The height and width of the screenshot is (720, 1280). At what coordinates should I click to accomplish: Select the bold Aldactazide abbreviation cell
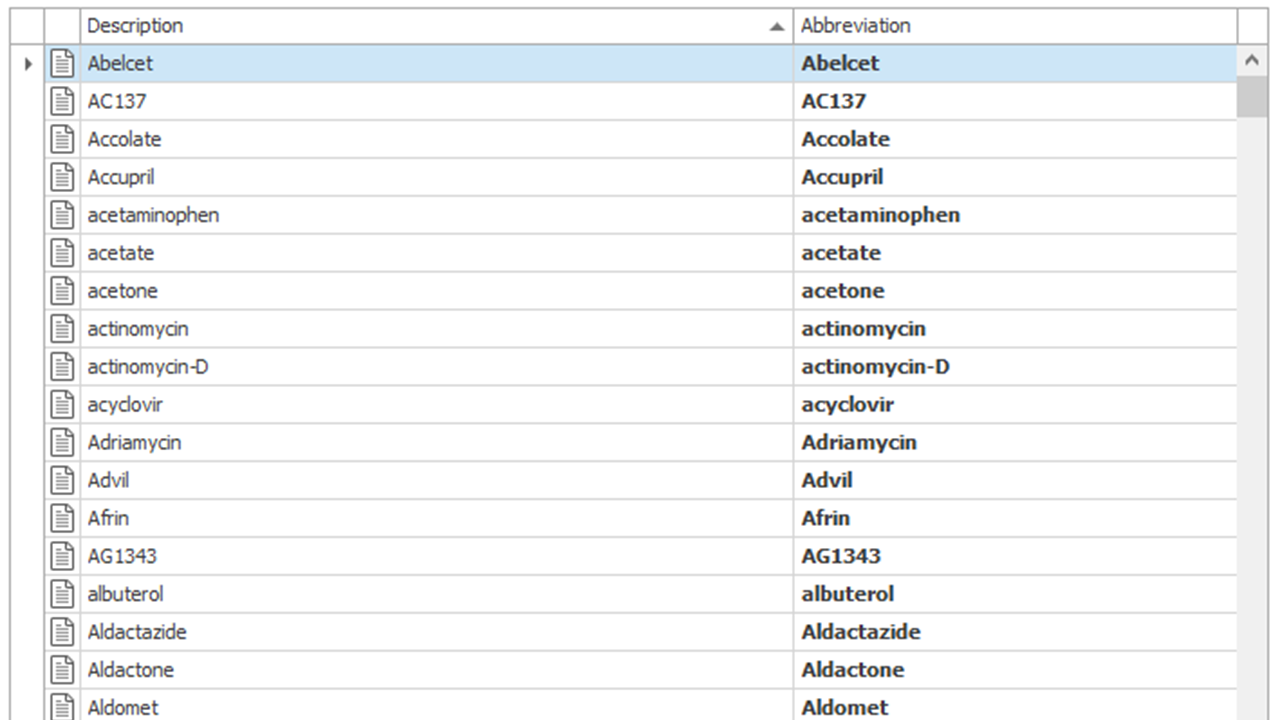click(x=1015, y=632)
